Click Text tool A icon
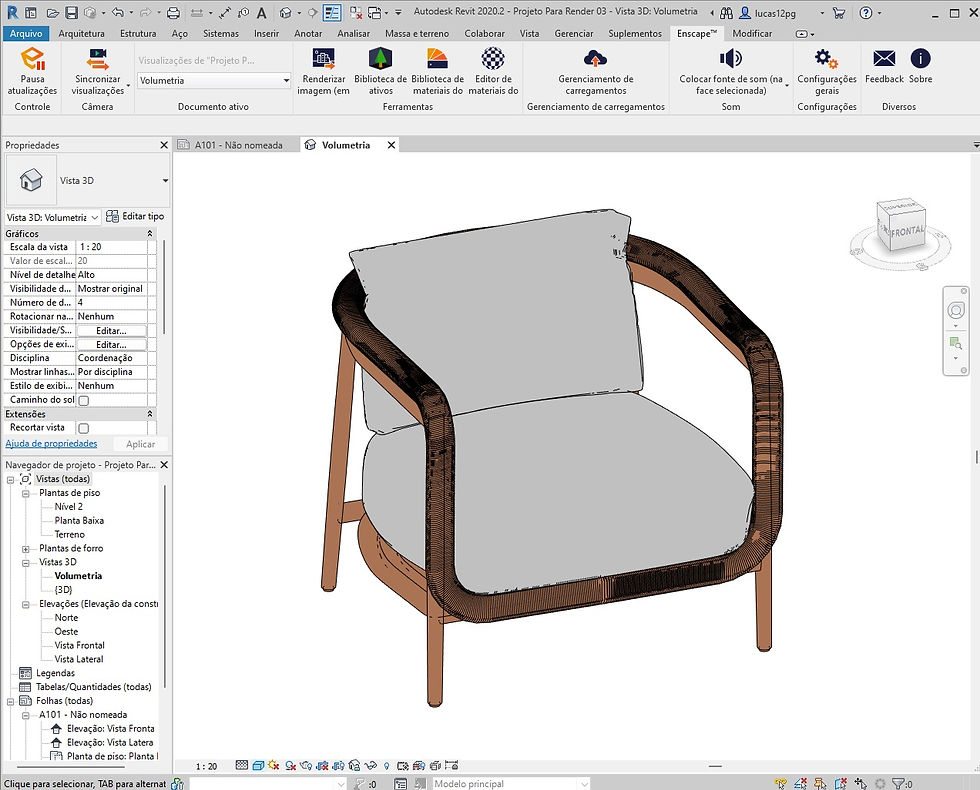The height and width of the screenshot is (790, 980). point(262,12)
